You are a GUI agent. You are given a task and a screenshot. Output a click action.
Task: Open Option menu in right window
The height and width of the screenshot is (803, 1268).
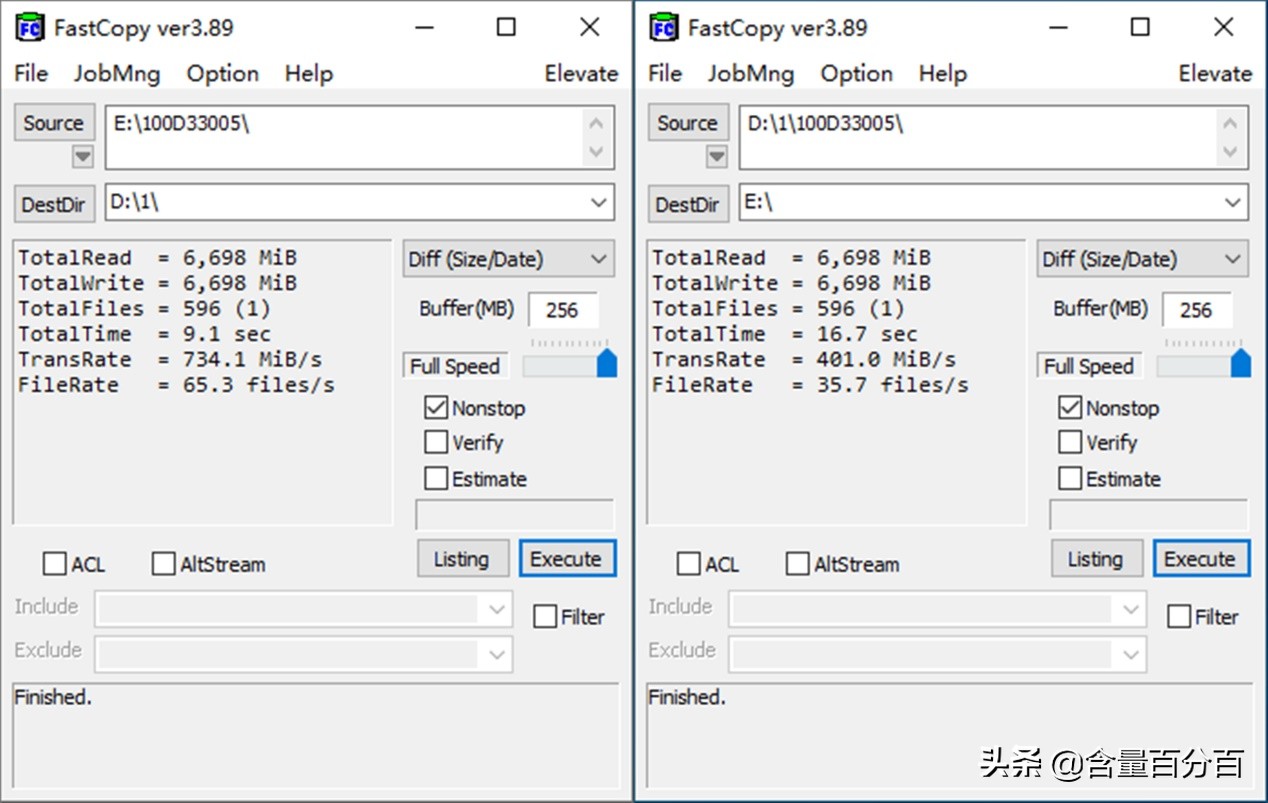pos(856,74)
